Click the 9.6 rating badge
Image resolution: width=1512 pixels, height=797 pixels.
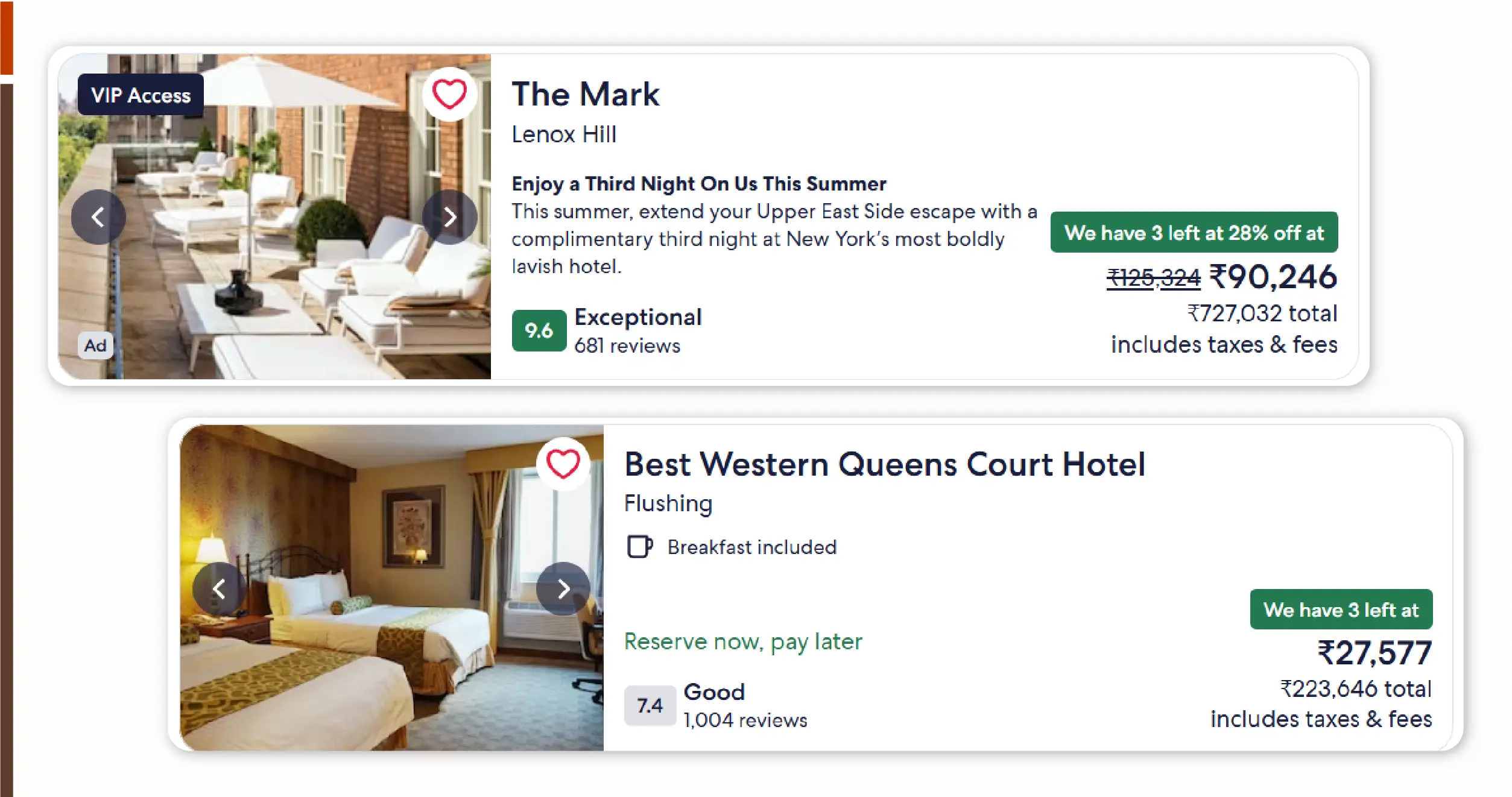(x=539, y=330)
